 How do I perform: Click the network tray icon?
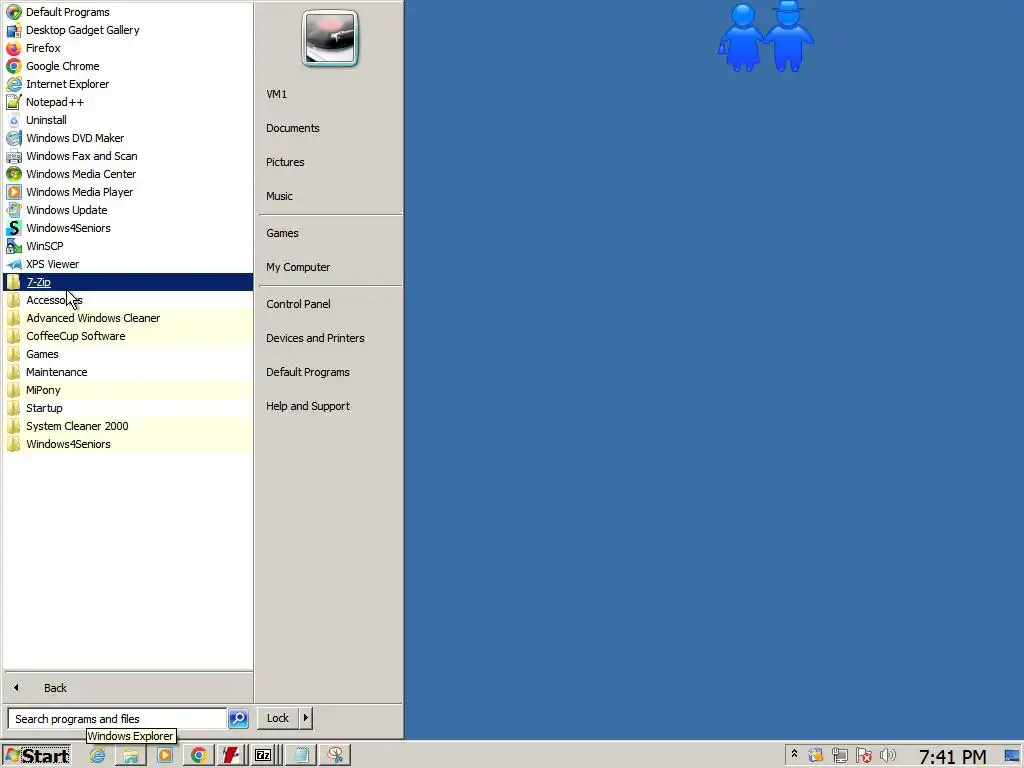click(x=839, y=756)
